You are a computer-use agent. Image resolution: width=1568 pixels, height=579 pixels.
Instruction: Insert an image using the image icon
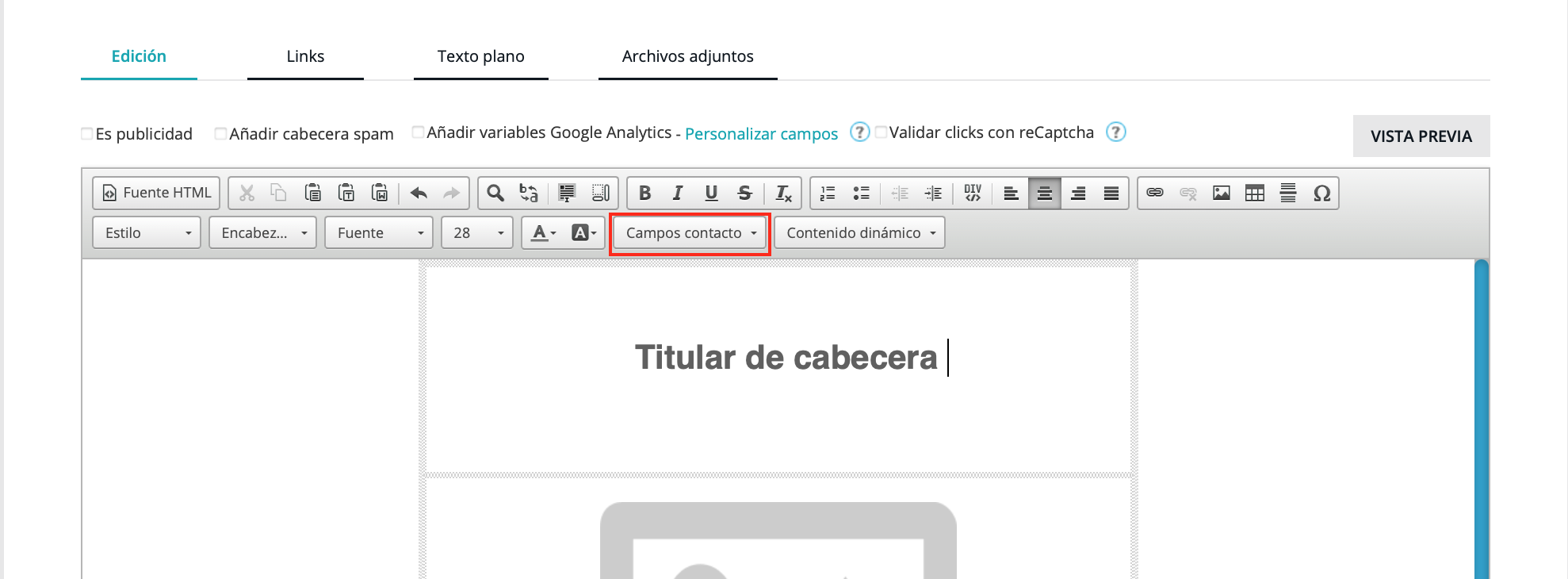[1222, 193]
